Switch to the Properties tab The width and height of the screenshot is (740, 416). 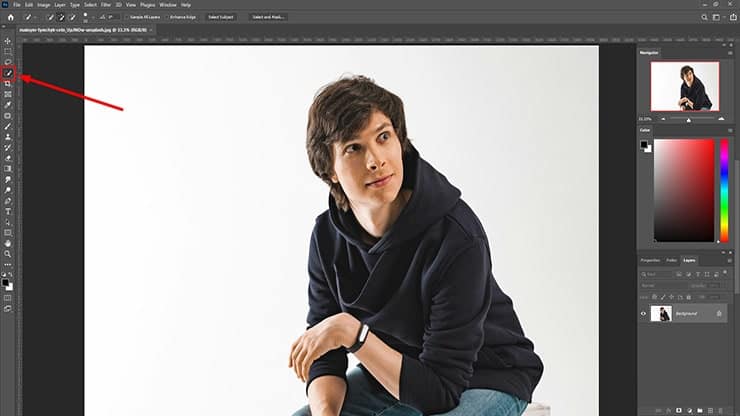650,260
